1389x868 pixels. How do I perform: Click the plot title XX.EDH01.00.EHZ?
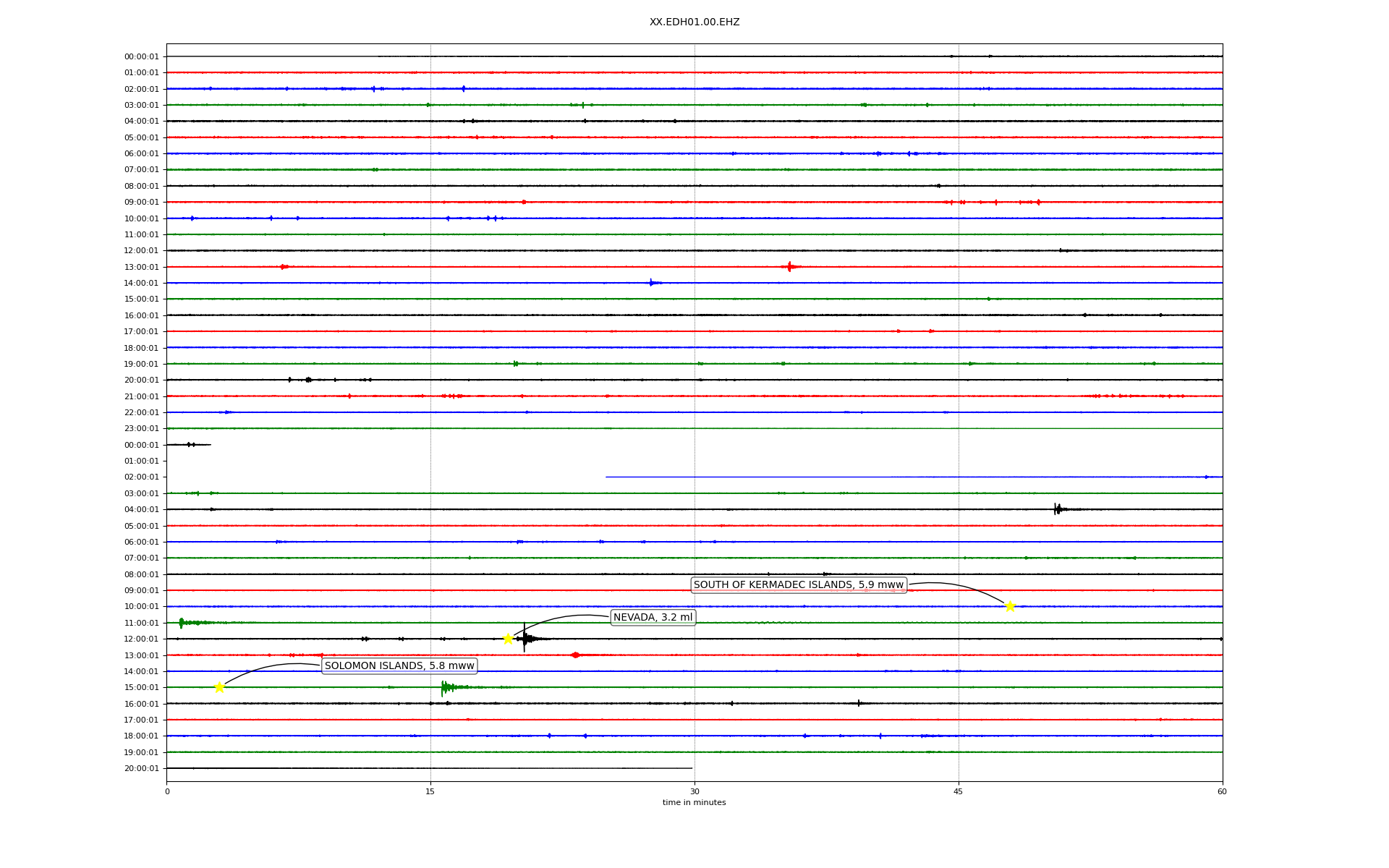click(694, 22)
